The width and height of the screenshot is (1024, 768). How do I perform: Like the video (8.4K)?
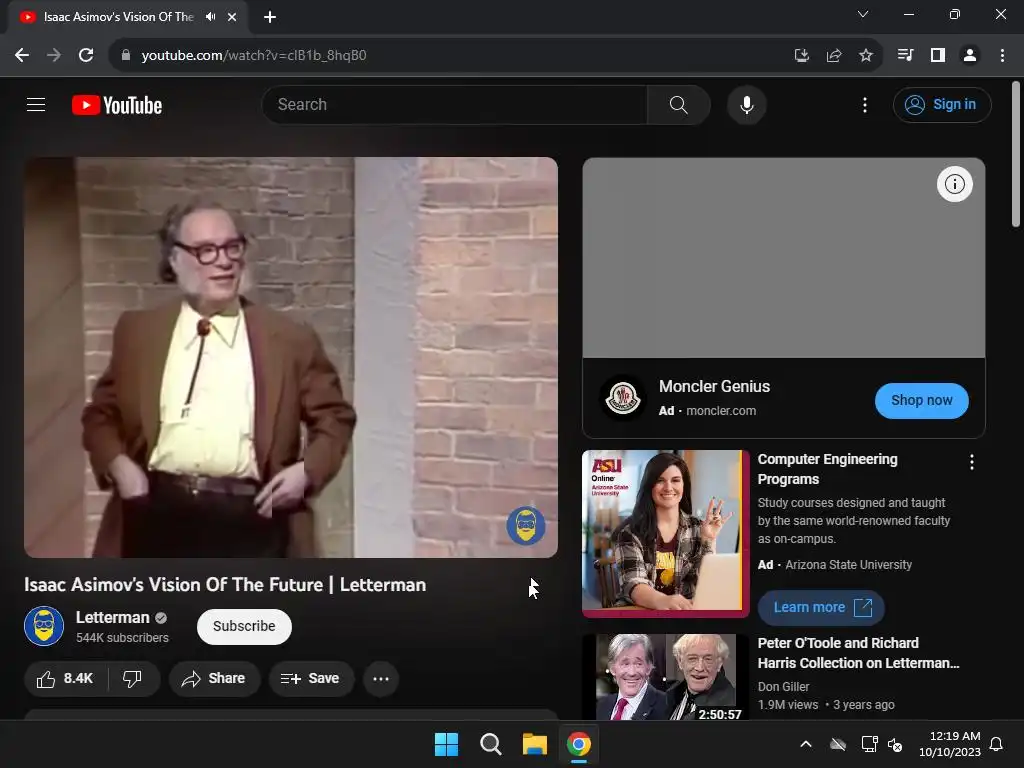(x=65, y=679)
